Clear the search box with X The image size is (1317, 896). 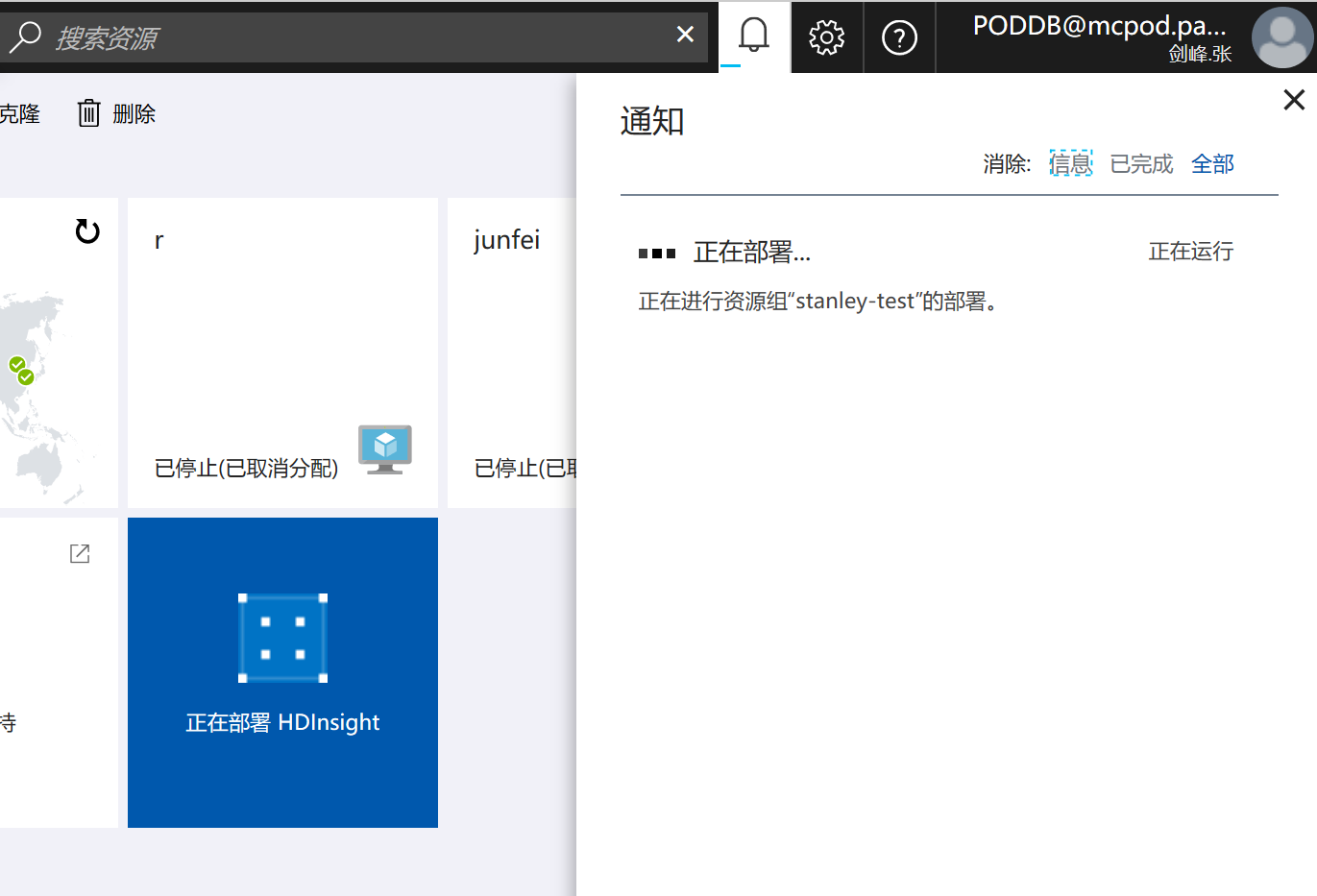685,35
